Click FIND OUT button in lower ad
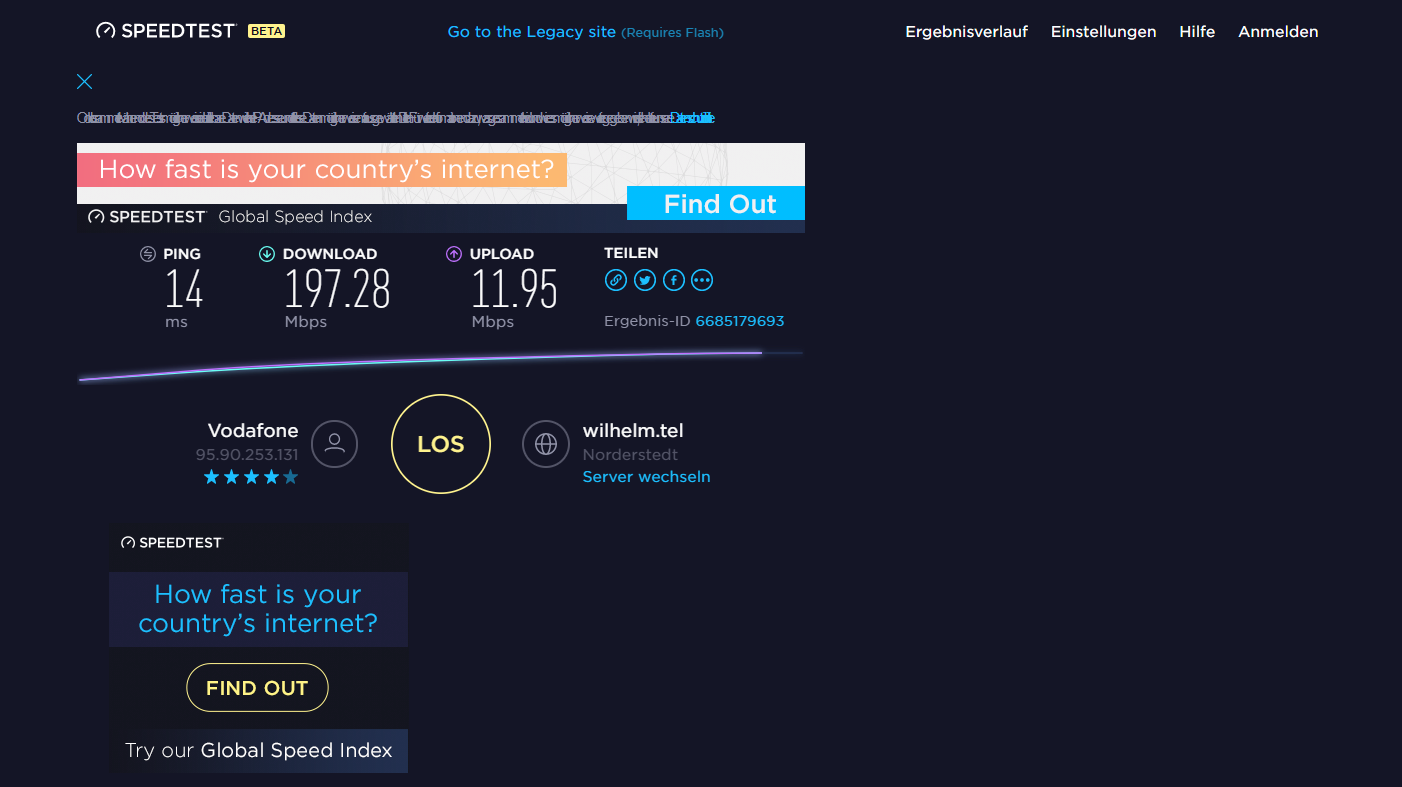The width and height of the screenshot is (1402, 787). tap(257, 688)
